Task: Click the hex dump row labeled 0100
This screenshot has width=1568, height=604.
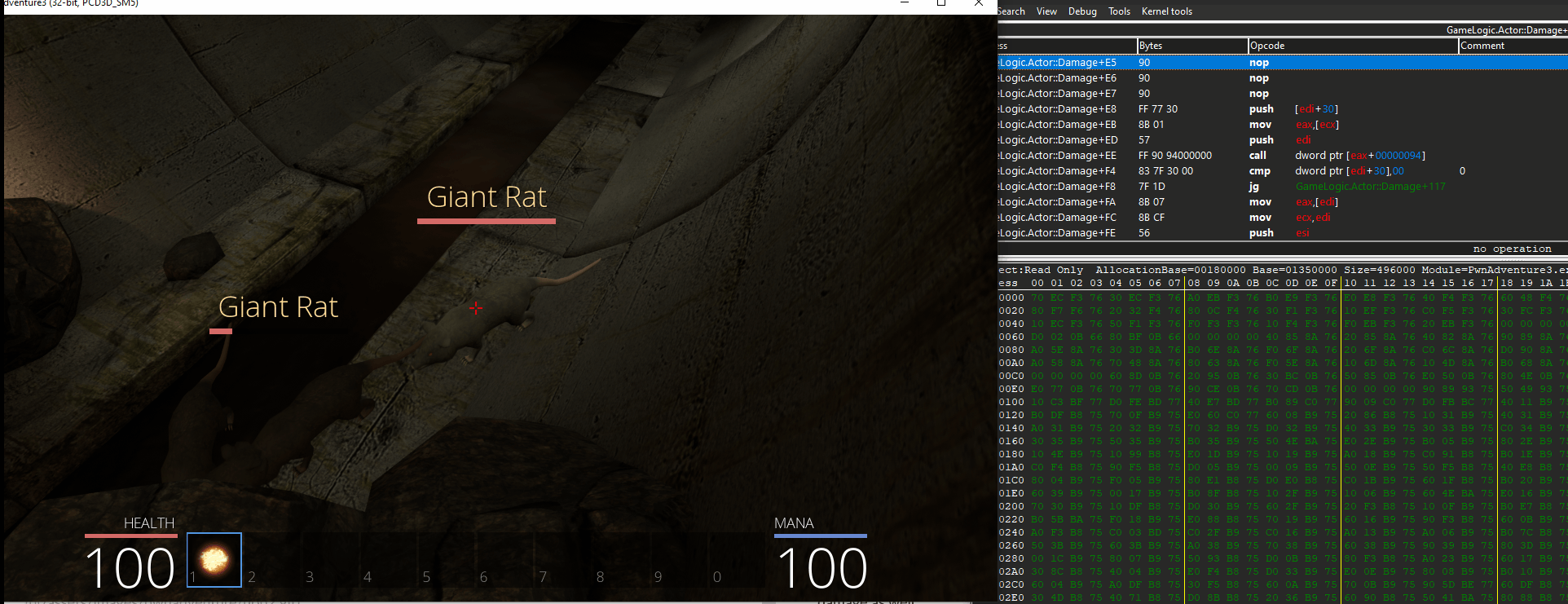Action: coord(1283,402)
